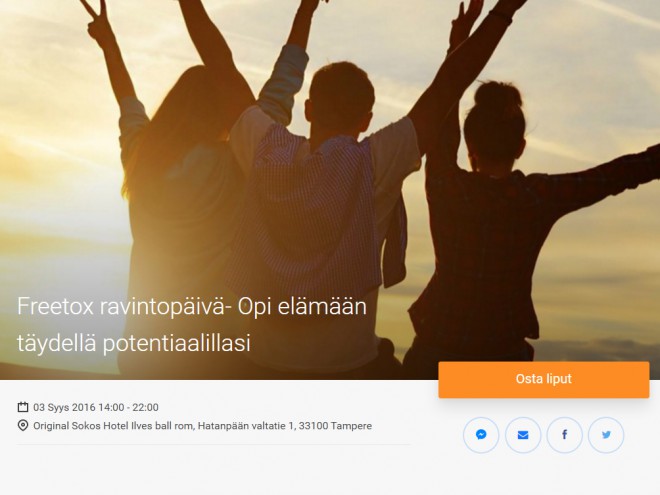The height and width of the screenshot is (495, 660).
Task: Click the divider line under address
Action: pyautogui.click(x=214, y=444)
